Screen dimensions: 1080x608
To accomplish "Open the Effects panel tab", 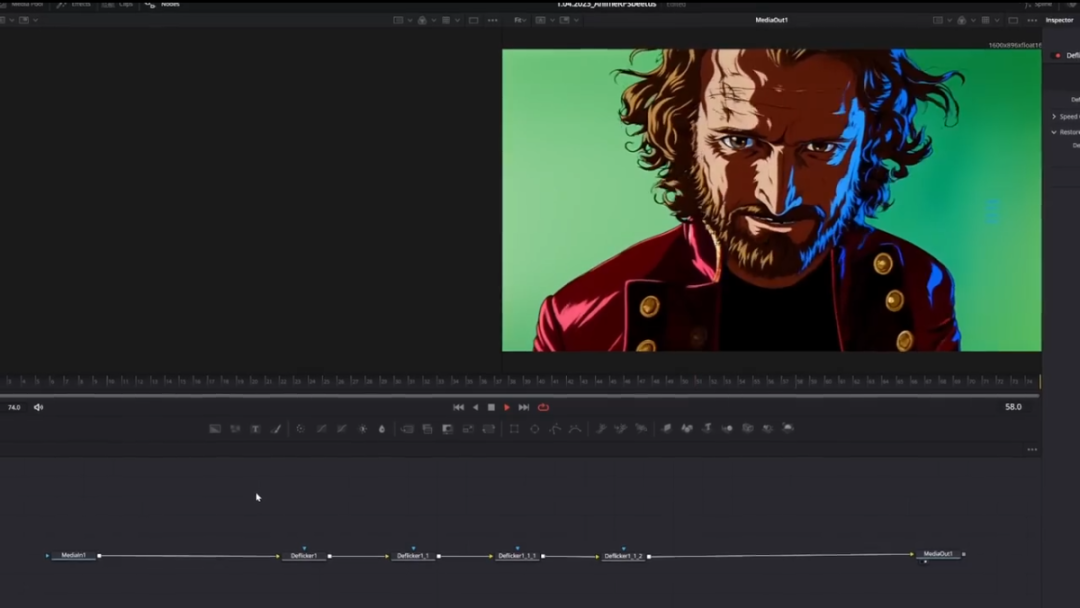I will [74, 4].
